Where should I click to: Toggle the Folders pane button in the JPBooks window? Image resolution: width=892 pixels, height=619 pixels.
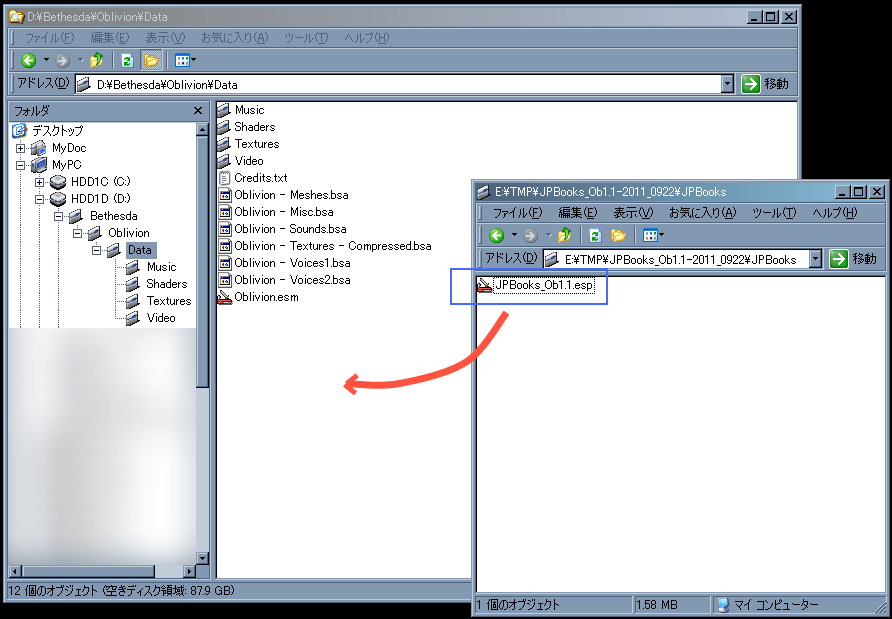tap(619, 236)
